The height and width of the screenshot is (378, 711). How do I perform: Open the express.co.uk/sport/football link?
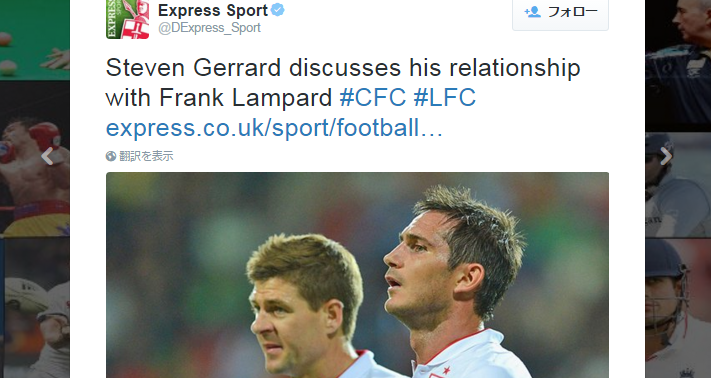coord(274,128)
